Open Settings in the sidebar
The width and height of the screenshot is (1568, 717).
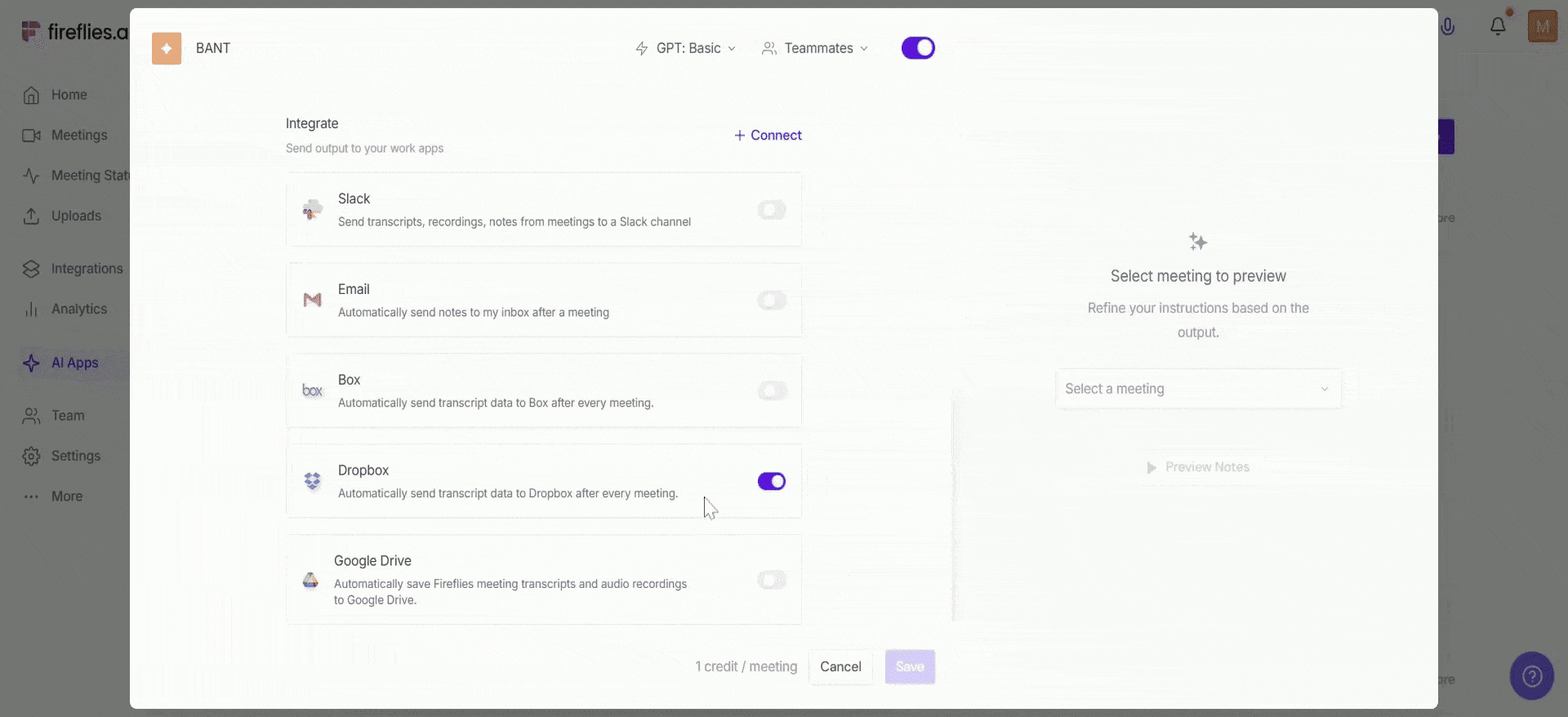click(x=76, y=456)
